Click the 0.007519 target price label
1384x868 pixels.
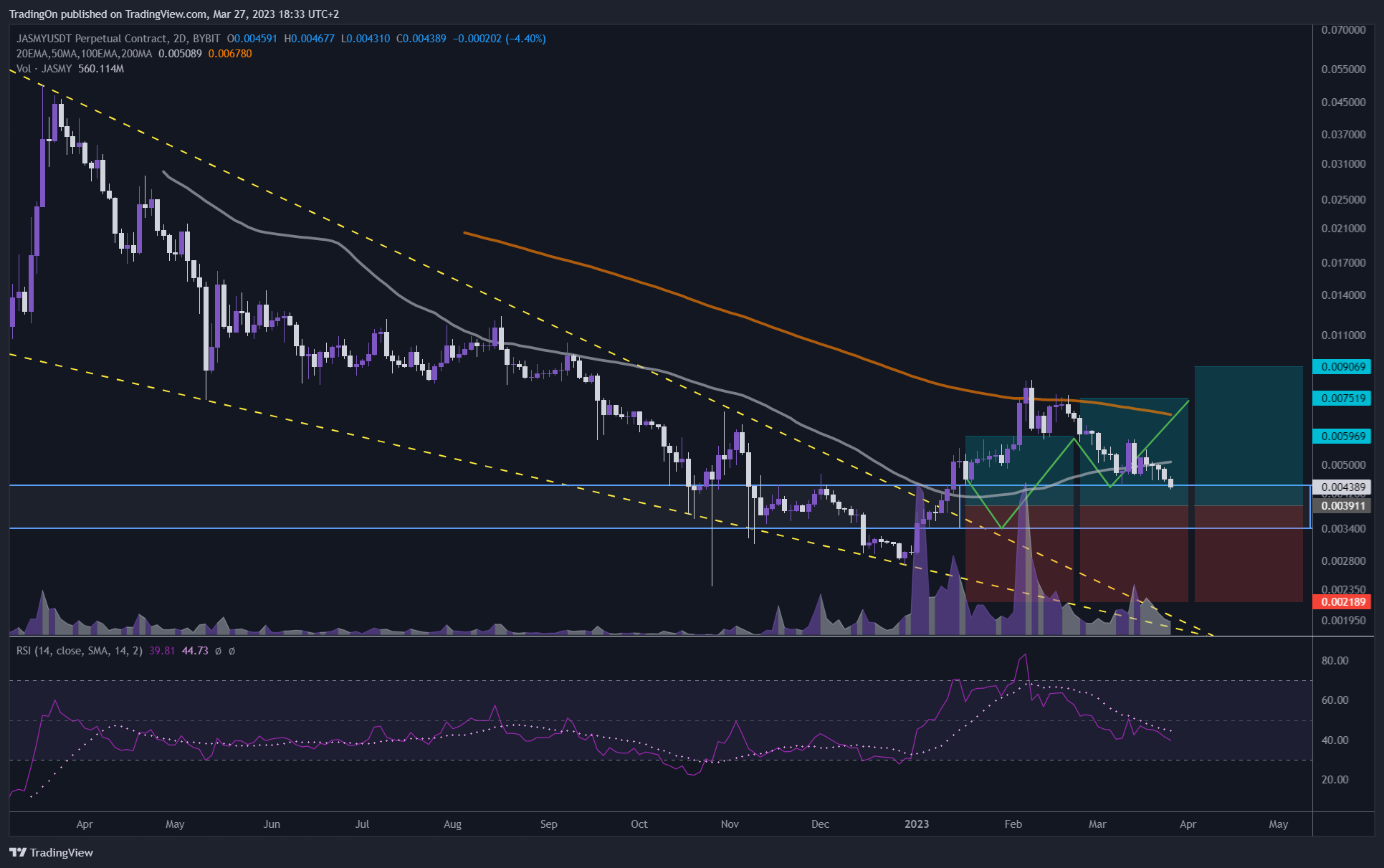click(x=1342, y=399)
